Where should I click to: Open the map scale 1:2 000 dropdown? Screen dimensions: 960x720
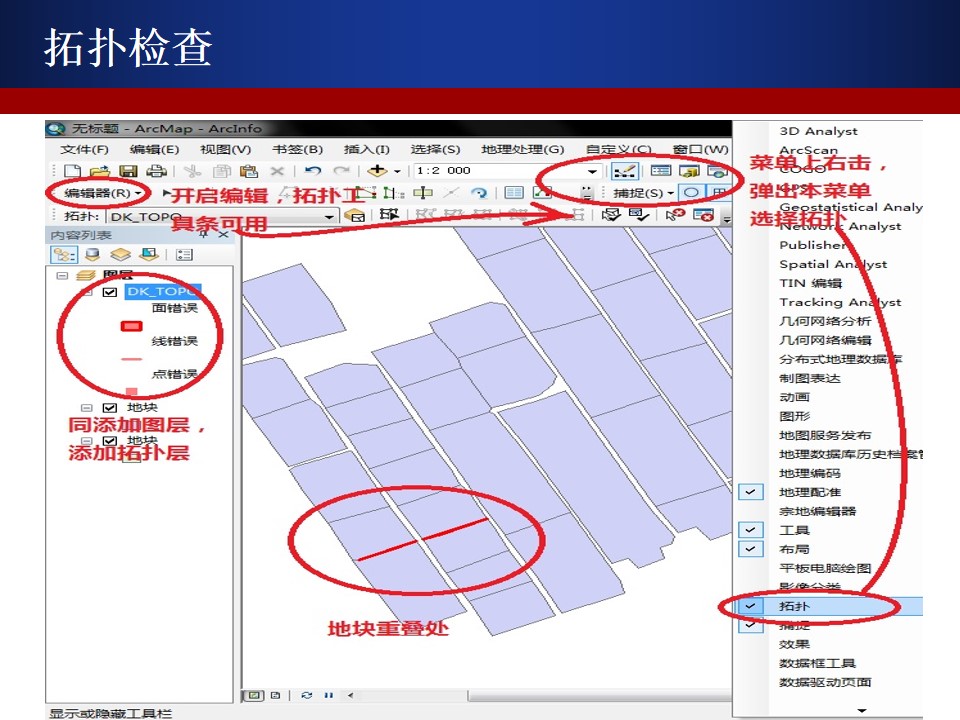[x=592, y=171]
